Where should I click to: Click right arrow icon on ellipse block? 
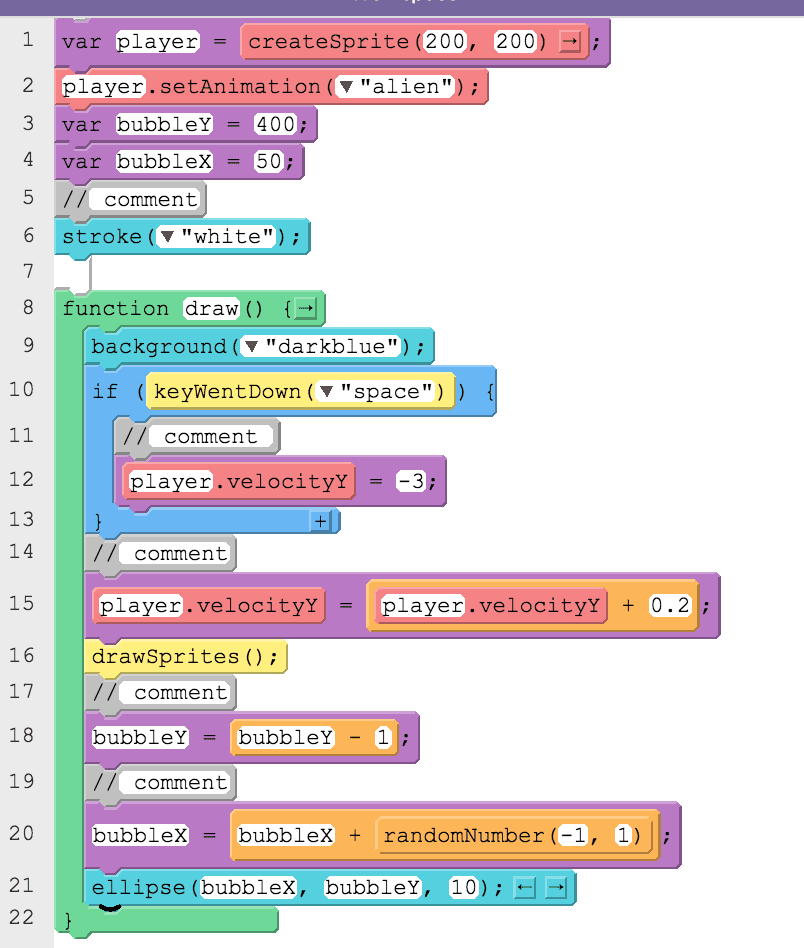coord(556,888)
